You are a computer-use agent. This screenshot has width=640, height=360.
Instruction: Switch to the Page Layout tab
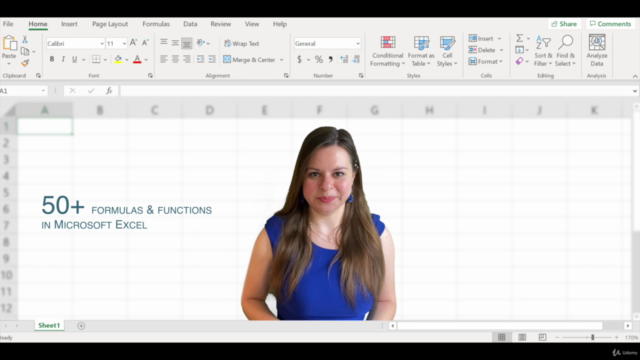click(110, 24)
